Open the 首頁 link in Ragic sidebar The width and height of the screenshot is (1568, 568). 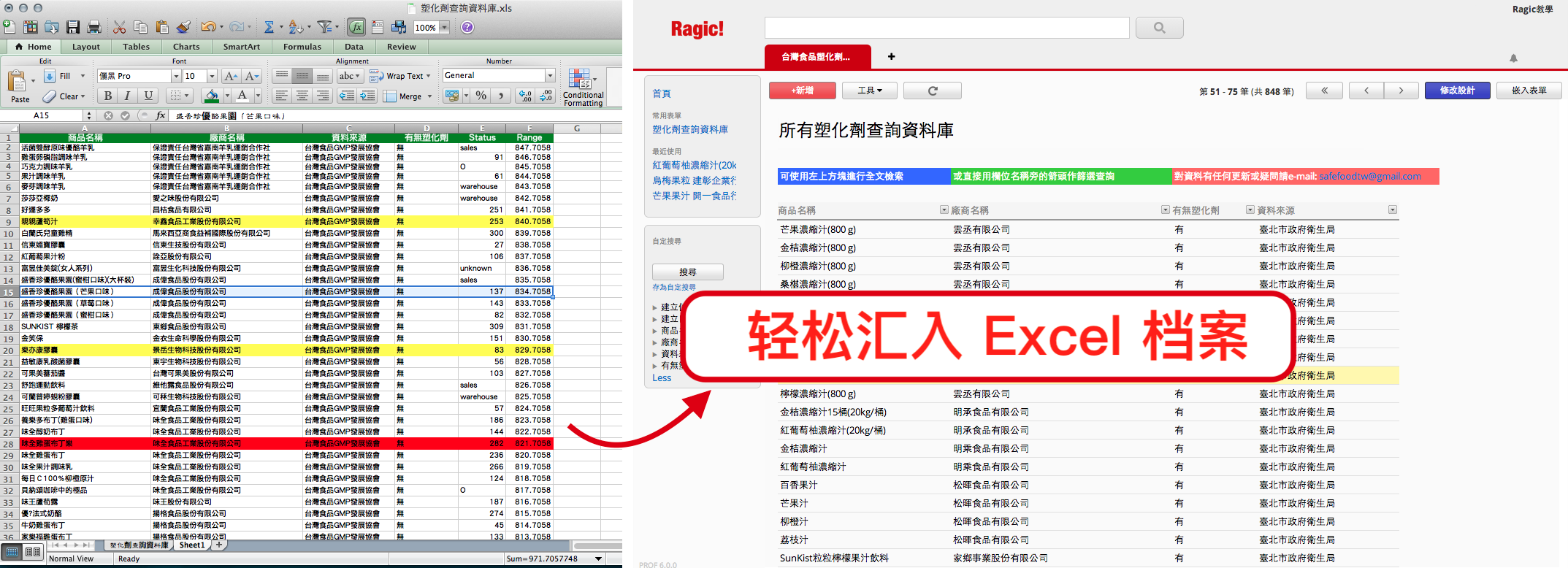tap(662, 94)
